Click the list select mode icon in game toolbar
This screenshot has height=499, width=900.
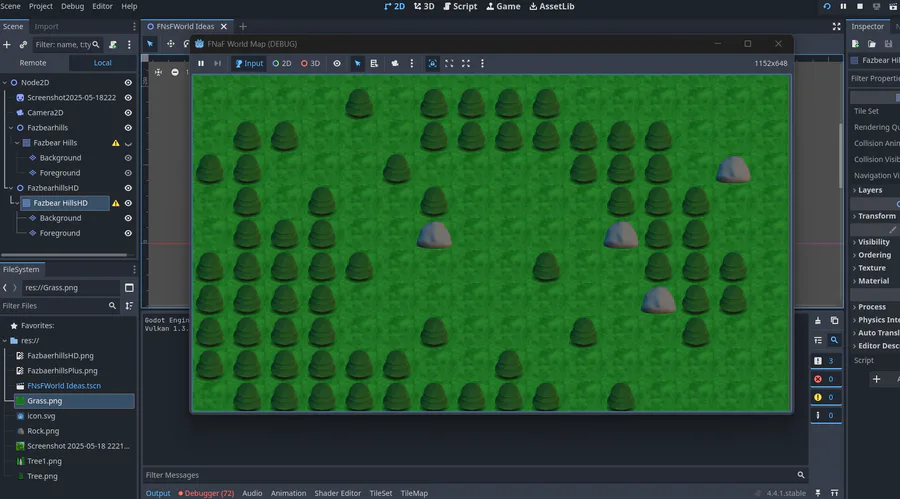[374, 63]
